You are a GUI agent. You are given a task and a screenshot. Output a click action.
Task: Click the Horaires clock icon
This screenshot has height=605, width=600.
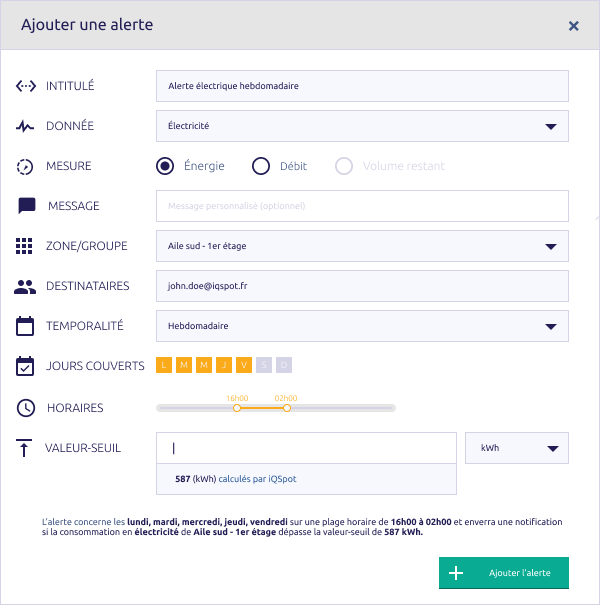[x=25, y=408]
